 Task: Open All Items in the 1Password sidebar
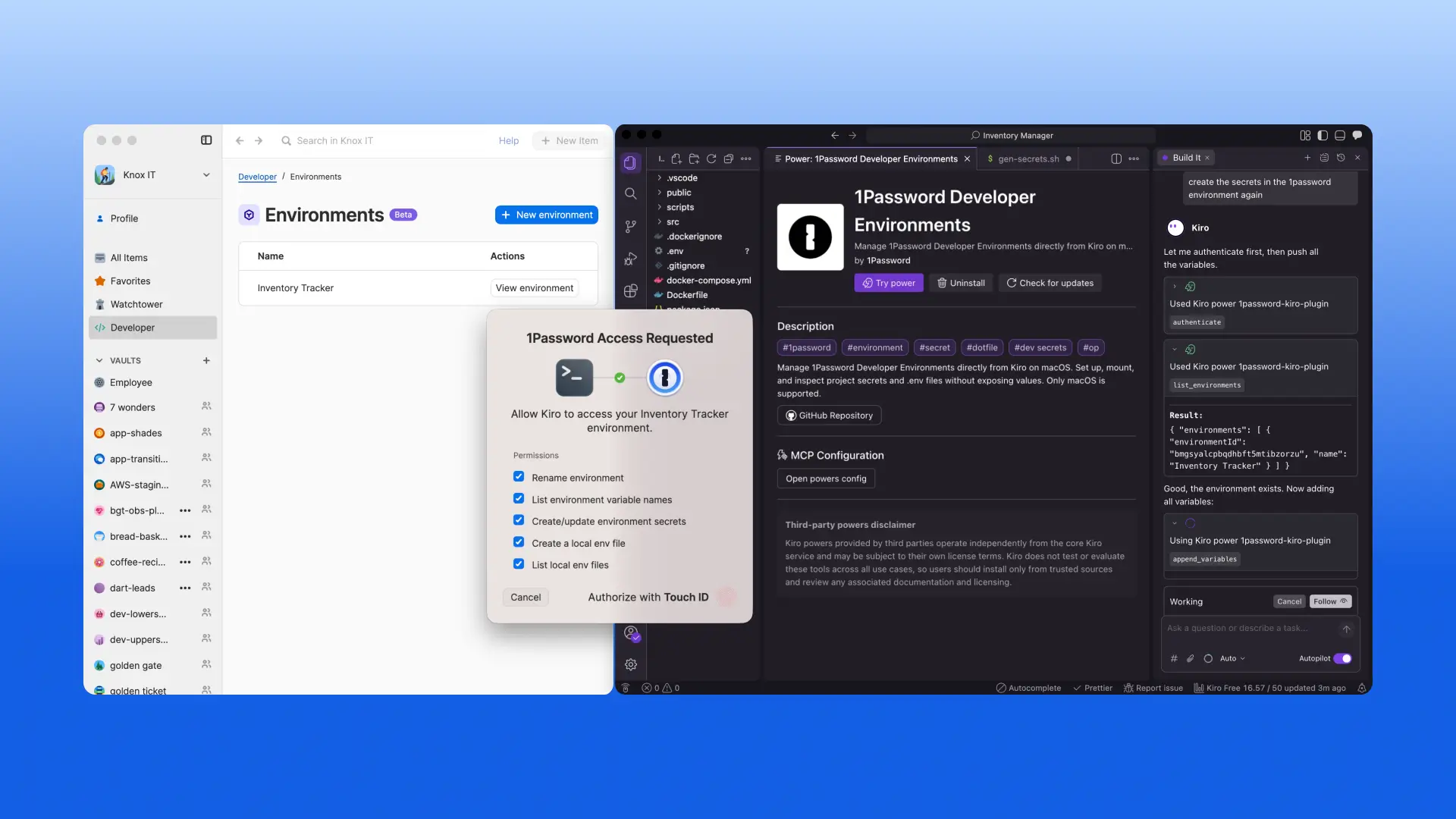[153, 258]
